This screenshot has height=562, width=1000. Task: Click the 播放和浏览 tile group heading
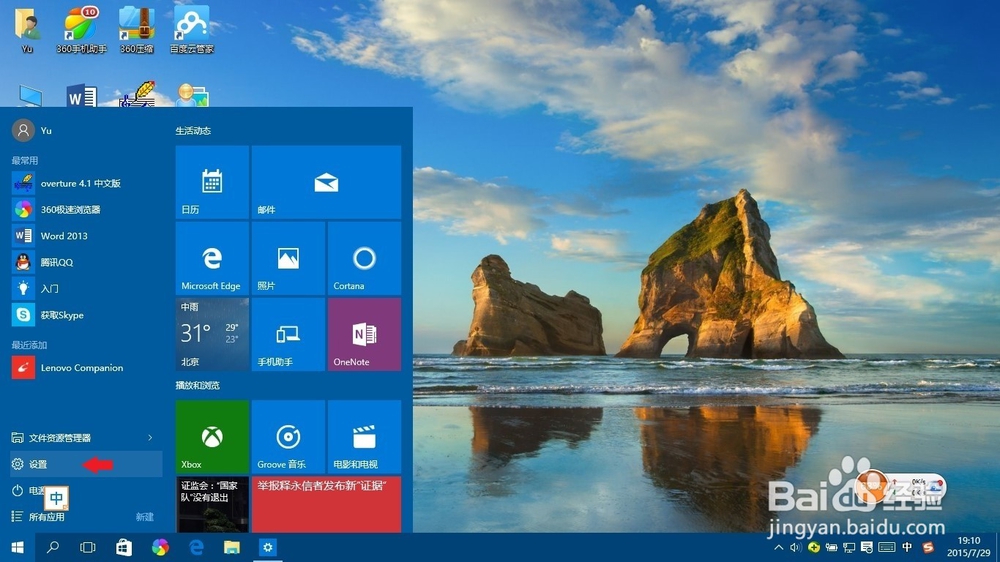[198, 385]
